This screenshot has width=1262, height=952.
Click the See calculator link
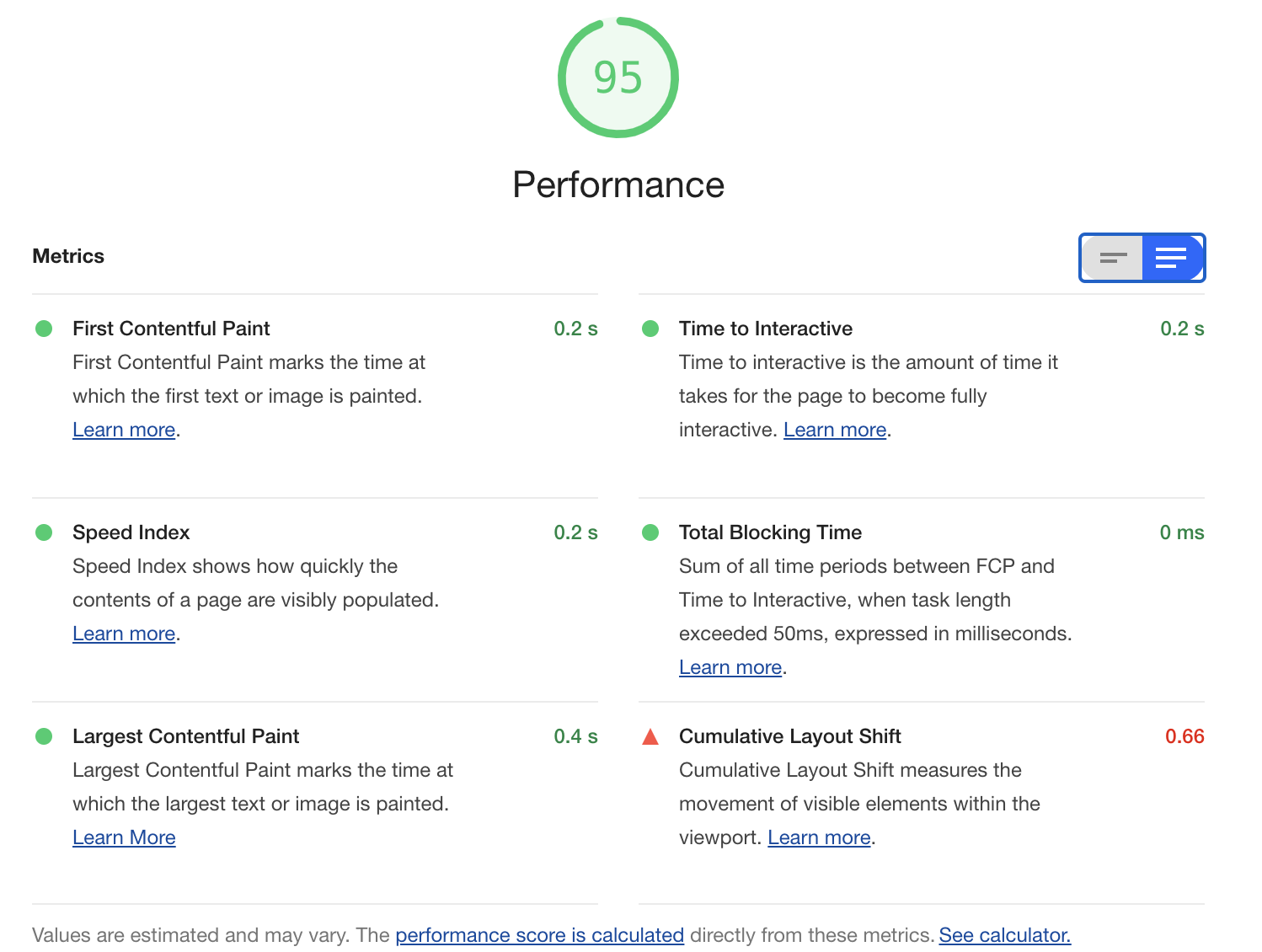click(1005, 935)
